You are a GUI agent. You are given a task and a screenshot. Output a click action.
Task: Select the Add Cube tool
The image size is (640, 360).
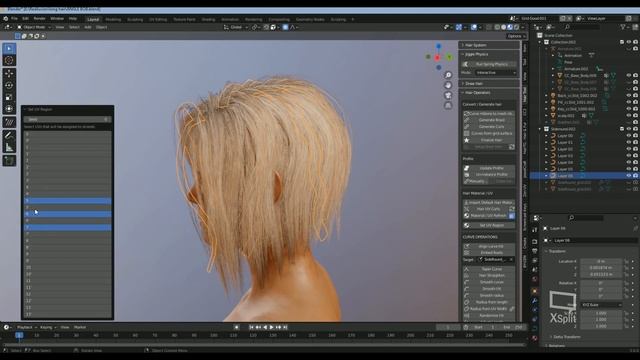pos(9,160)
